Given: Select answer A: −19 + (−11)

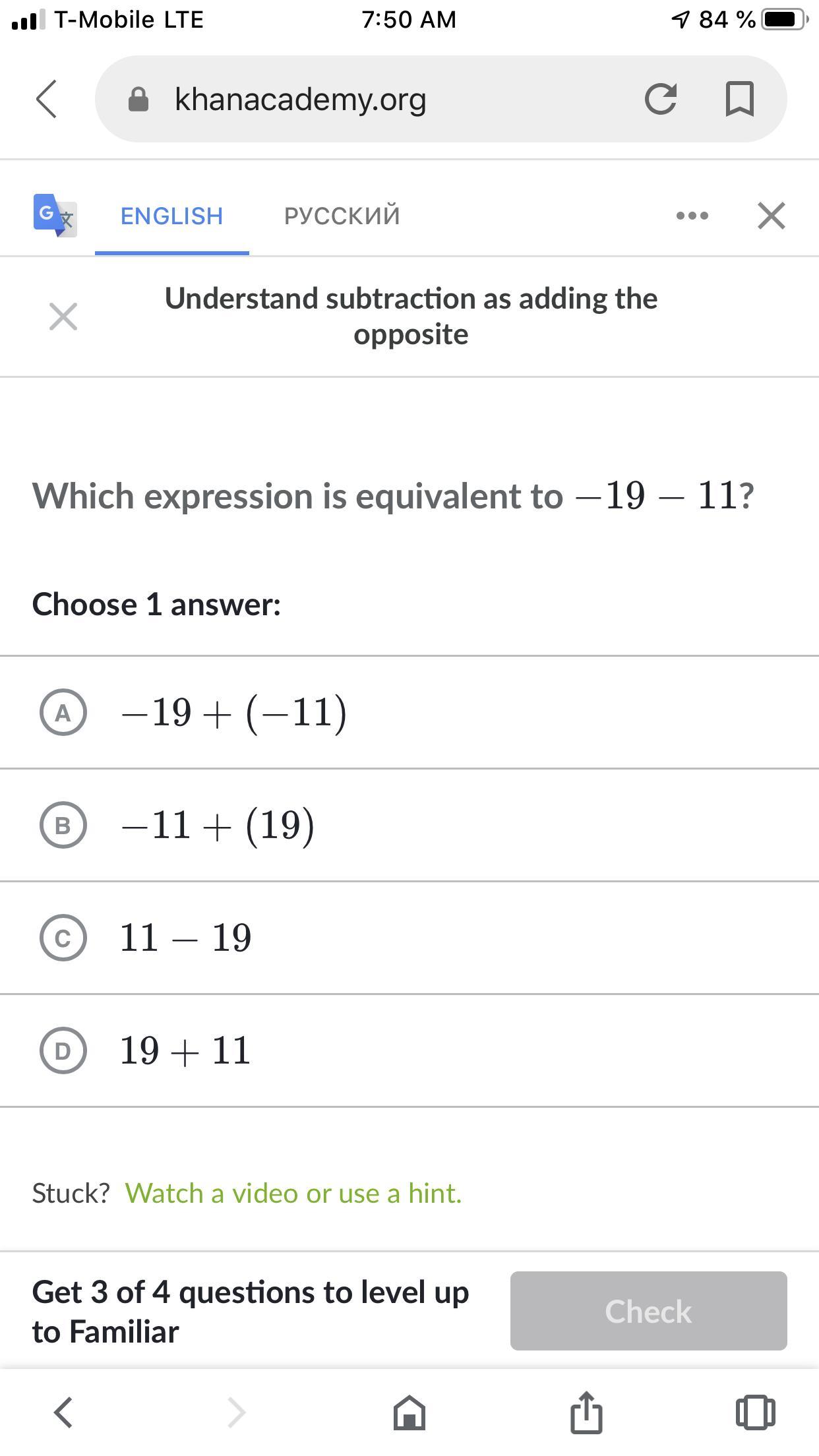Looking at the screenshot, I should (63, 712).
